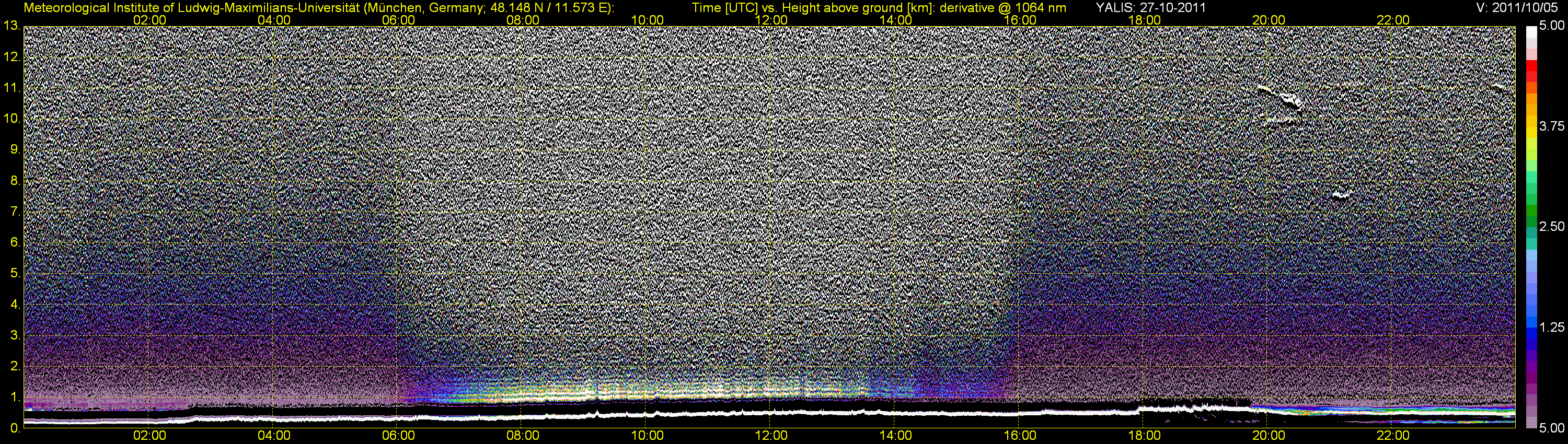Click the 5.00 label at the white end of color scale

pos(1552,26)
